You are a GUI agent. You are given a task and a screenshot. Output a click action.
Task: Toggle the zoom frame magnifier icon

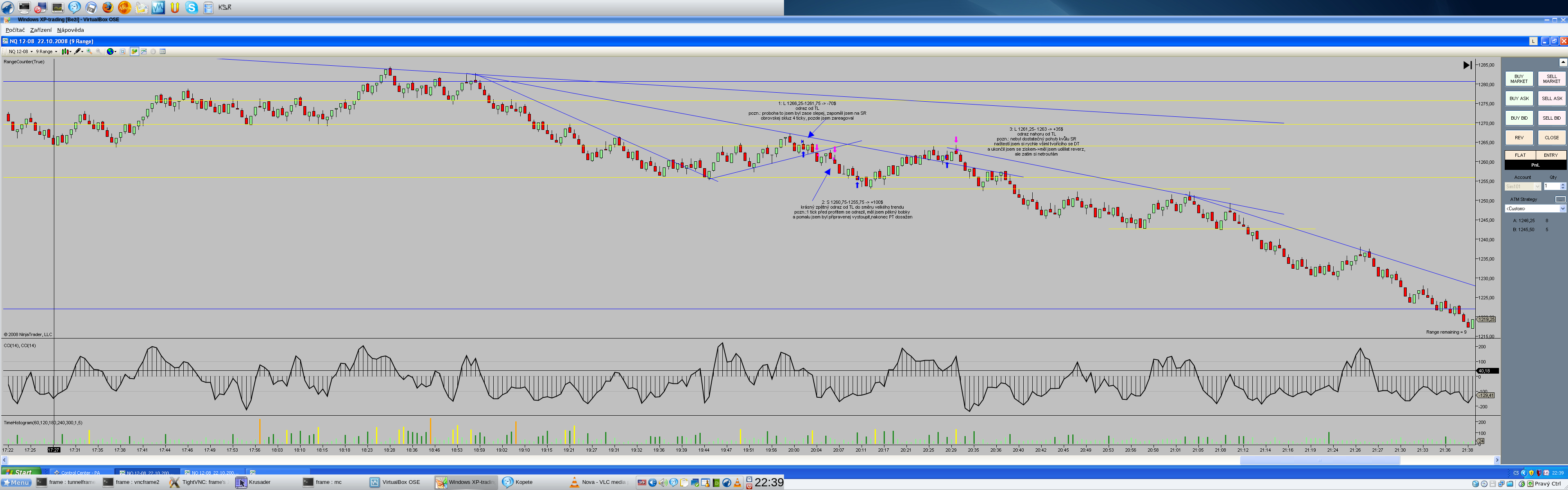122,52
